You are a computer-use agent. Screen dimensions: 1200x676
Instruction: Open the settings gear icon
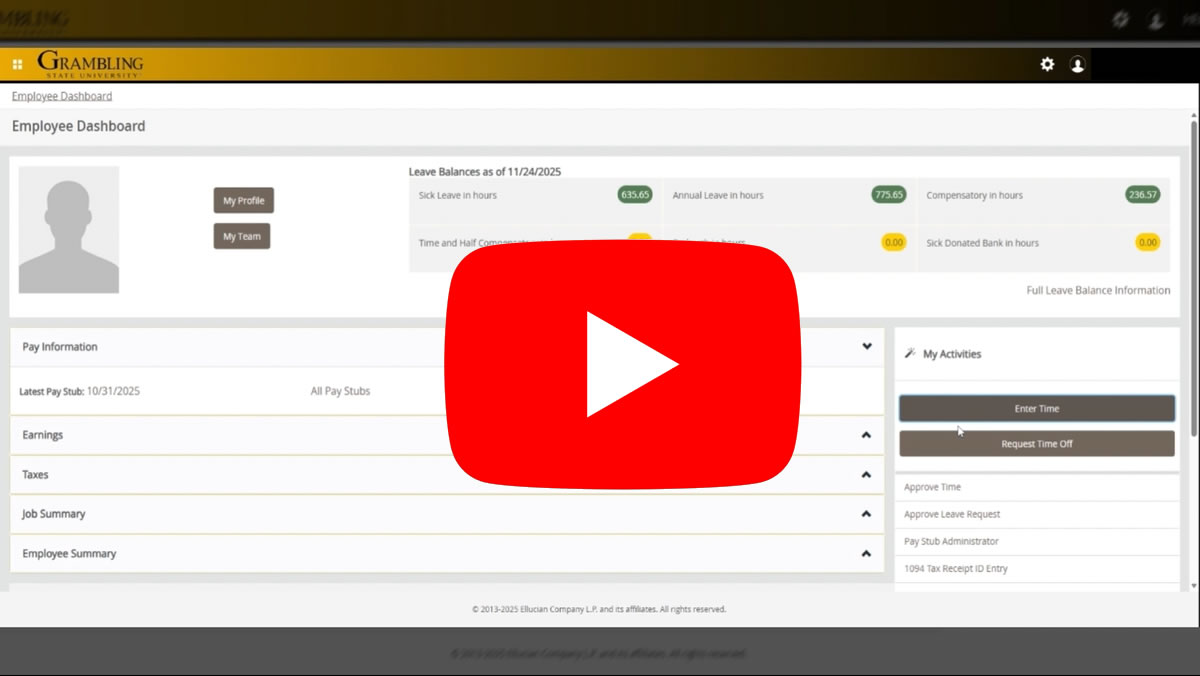(x=1047, y=64)
